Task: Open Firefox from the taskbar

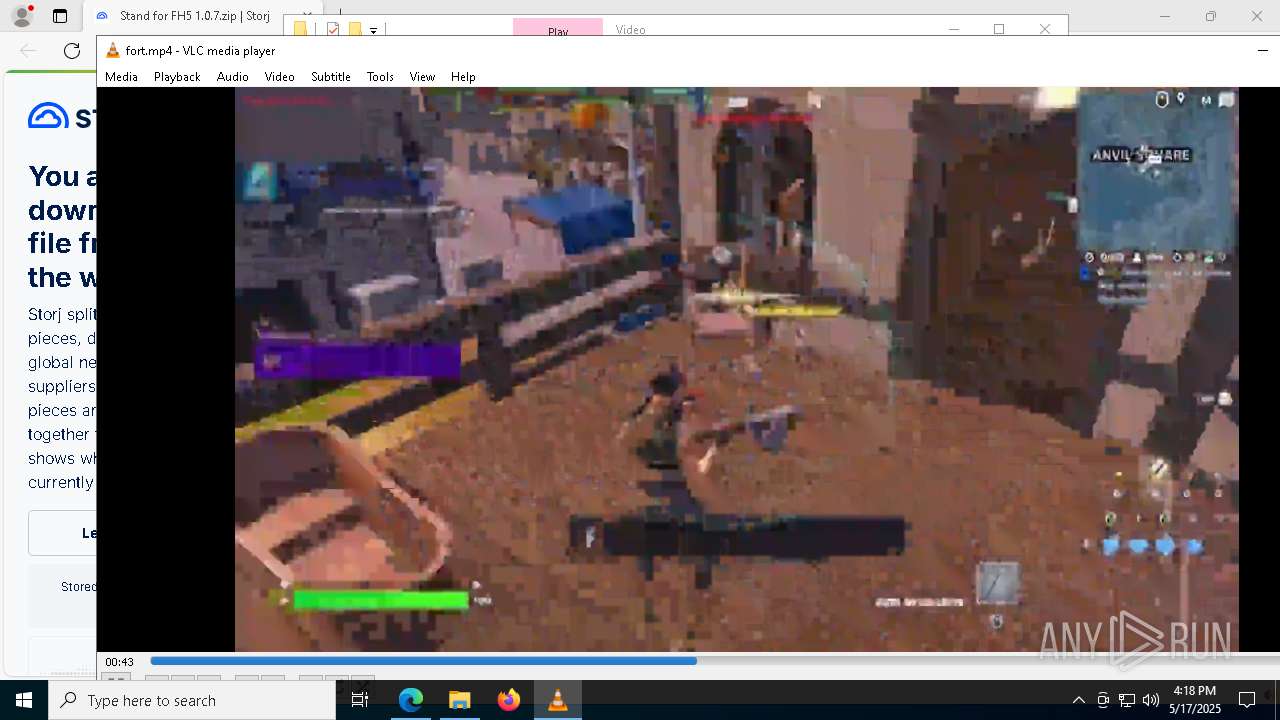Action: coord(508,700)
